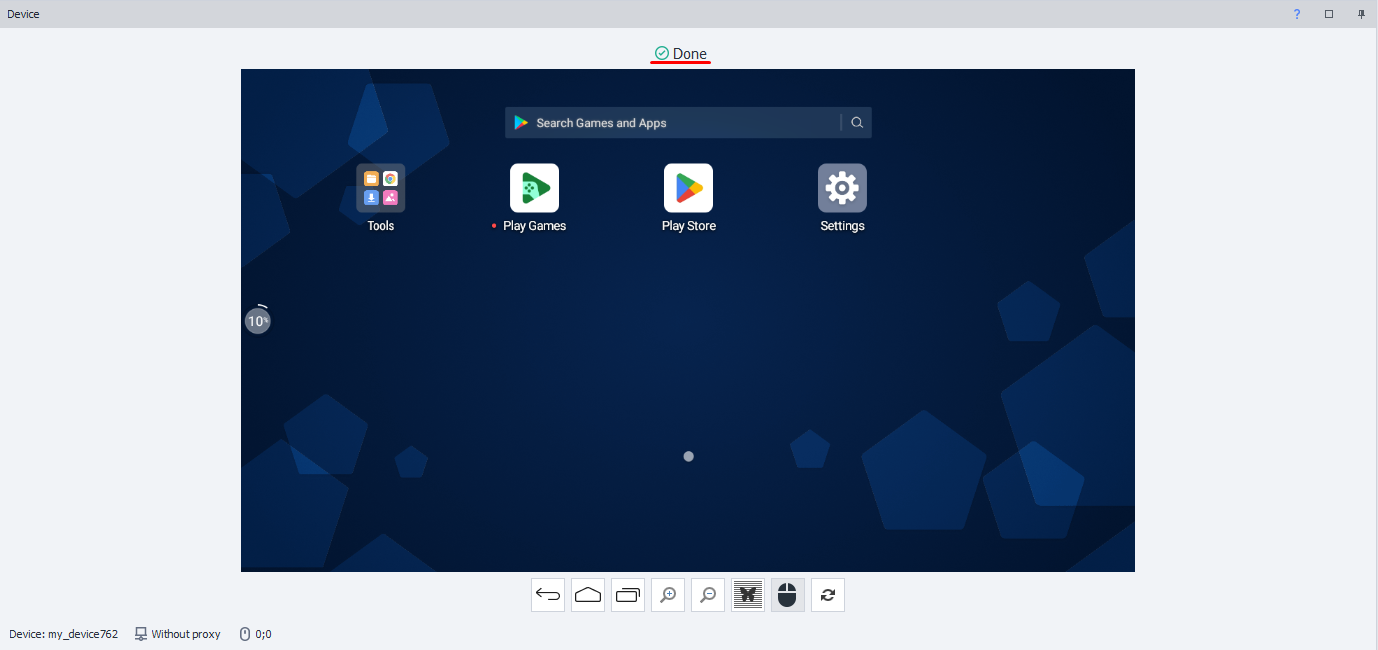1378x650 pixels.
Task: Open the help question mark icon
Action: click(1297, 14)
